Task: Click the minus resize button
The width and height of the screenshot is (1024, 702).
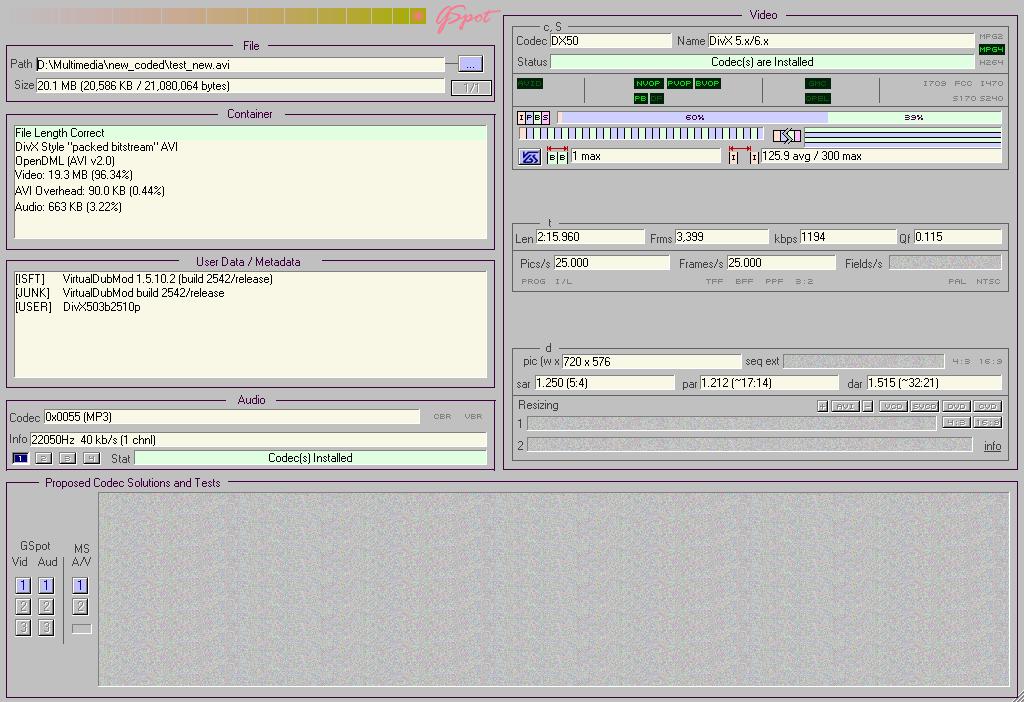Action: 867,406
